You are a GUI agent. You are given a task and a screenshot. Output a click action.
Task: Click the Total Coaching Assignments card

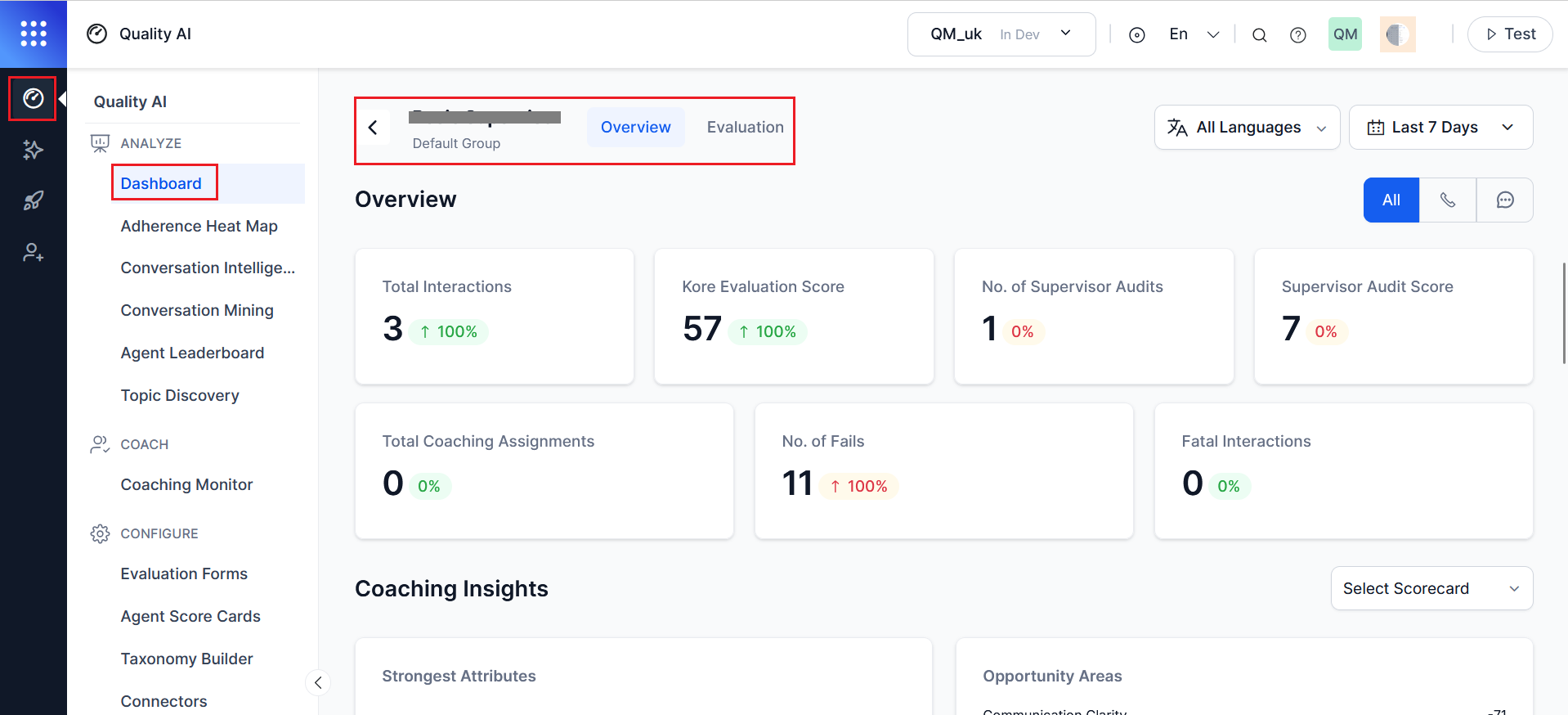544,471
